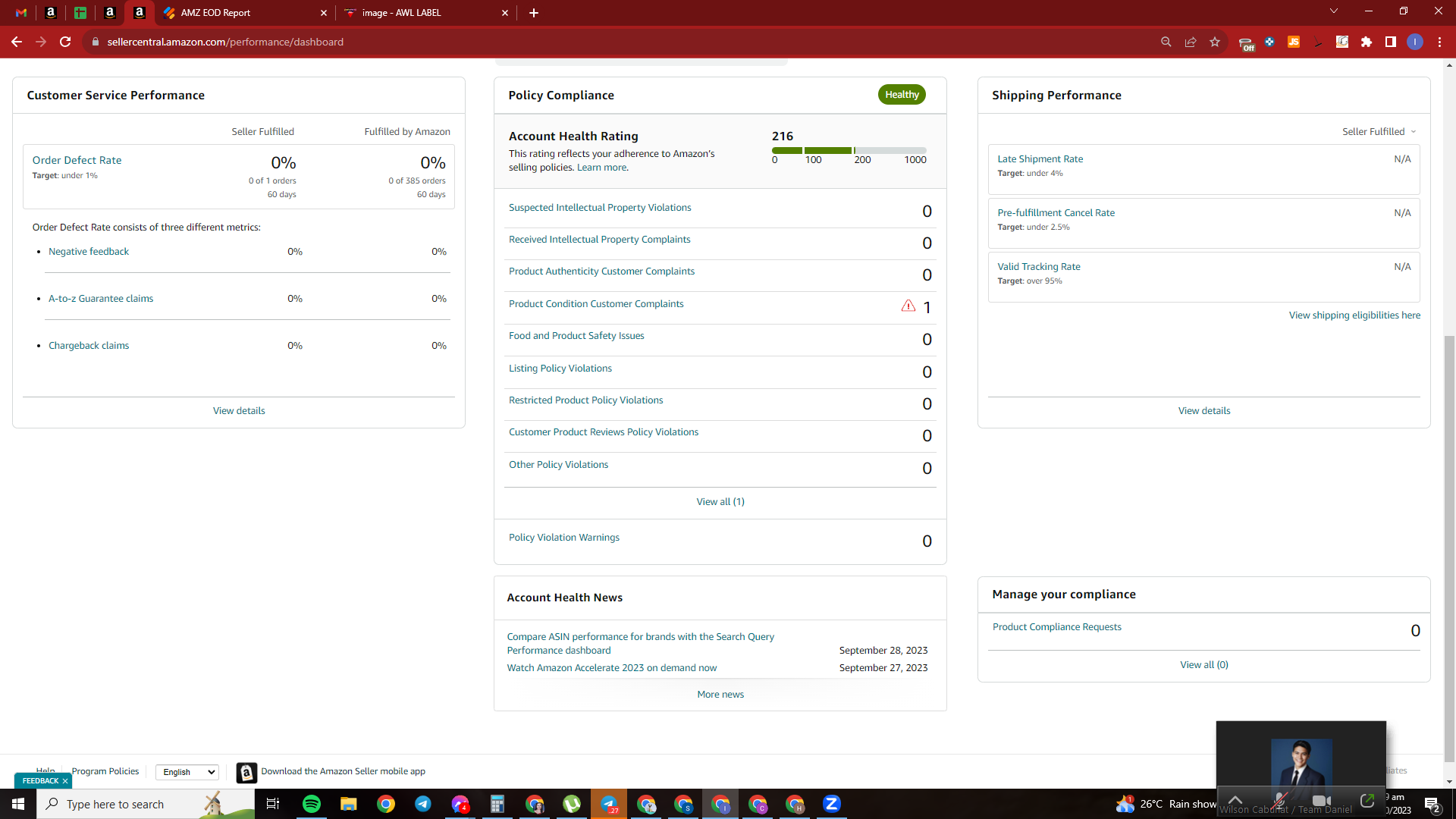Open the weather widget in taskbar
Image resolution: width=1456 pixels, height=819 pixels.
coord(1168,804)
